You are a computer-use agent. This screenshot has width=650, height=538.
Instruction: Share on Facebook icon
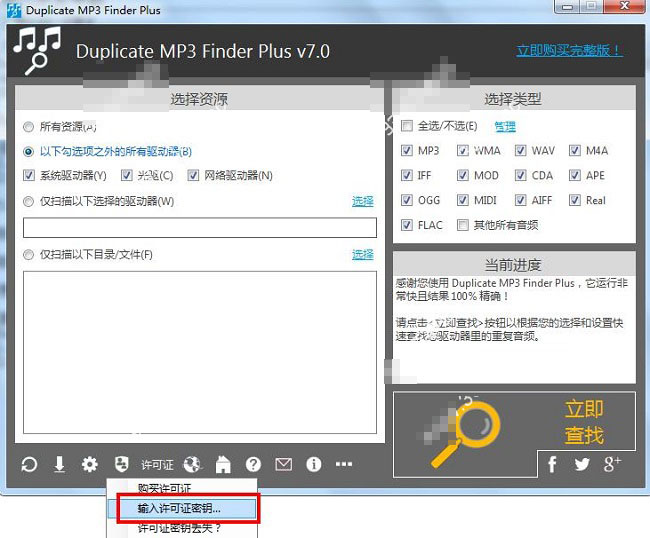click(552, 464)
